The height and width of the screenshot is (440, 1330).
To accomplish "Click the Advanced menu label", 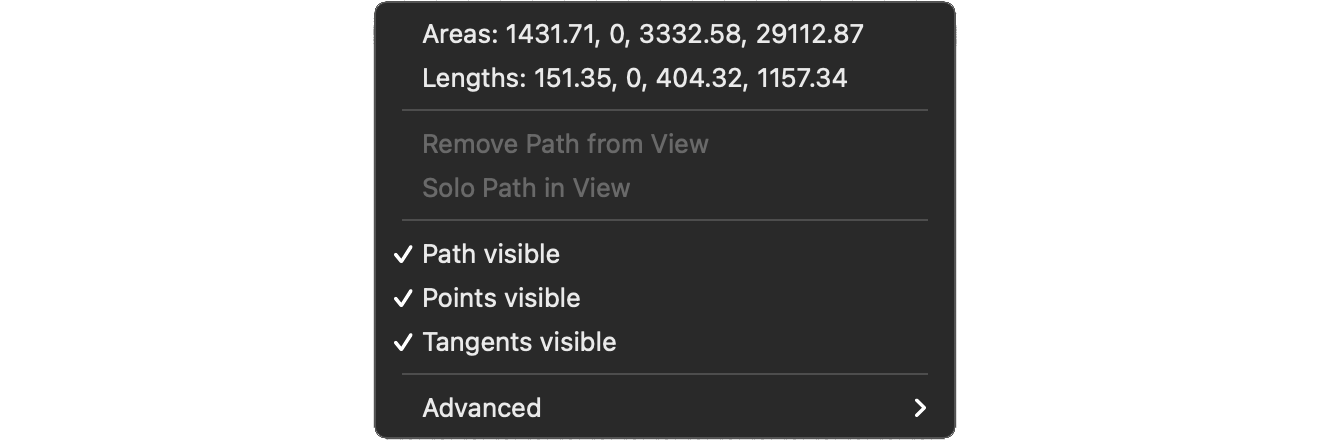I will 482,408.
